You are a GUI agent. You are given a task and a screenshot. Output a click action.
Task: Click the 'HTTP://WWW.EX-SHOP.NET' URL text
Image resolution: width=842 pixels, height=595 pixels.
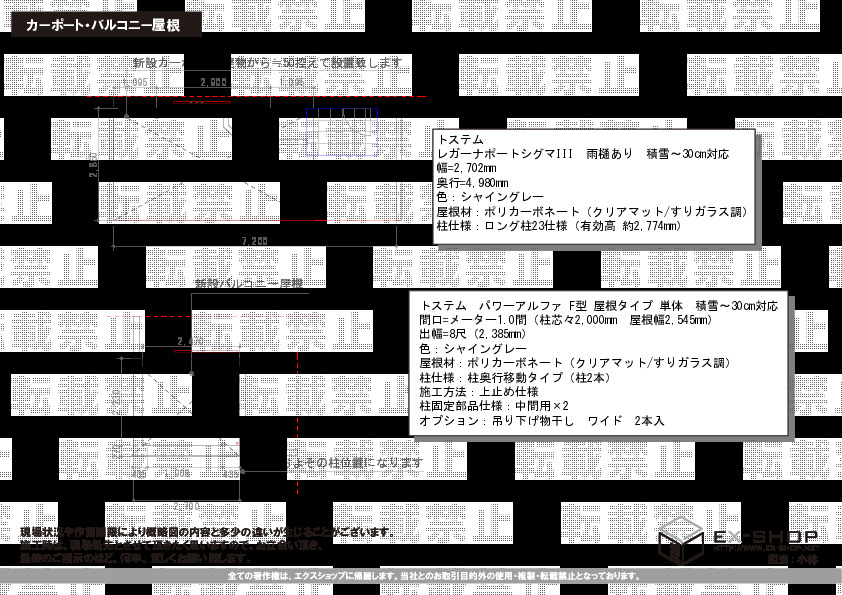(767, 548)
